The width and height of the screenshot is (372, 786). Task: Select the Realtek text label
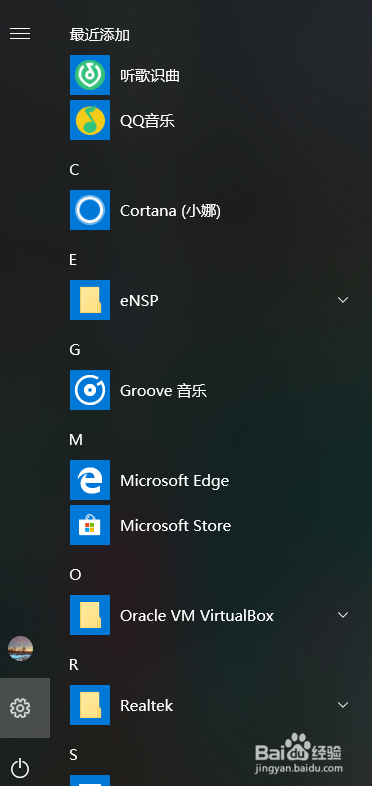tap(146, 705)
